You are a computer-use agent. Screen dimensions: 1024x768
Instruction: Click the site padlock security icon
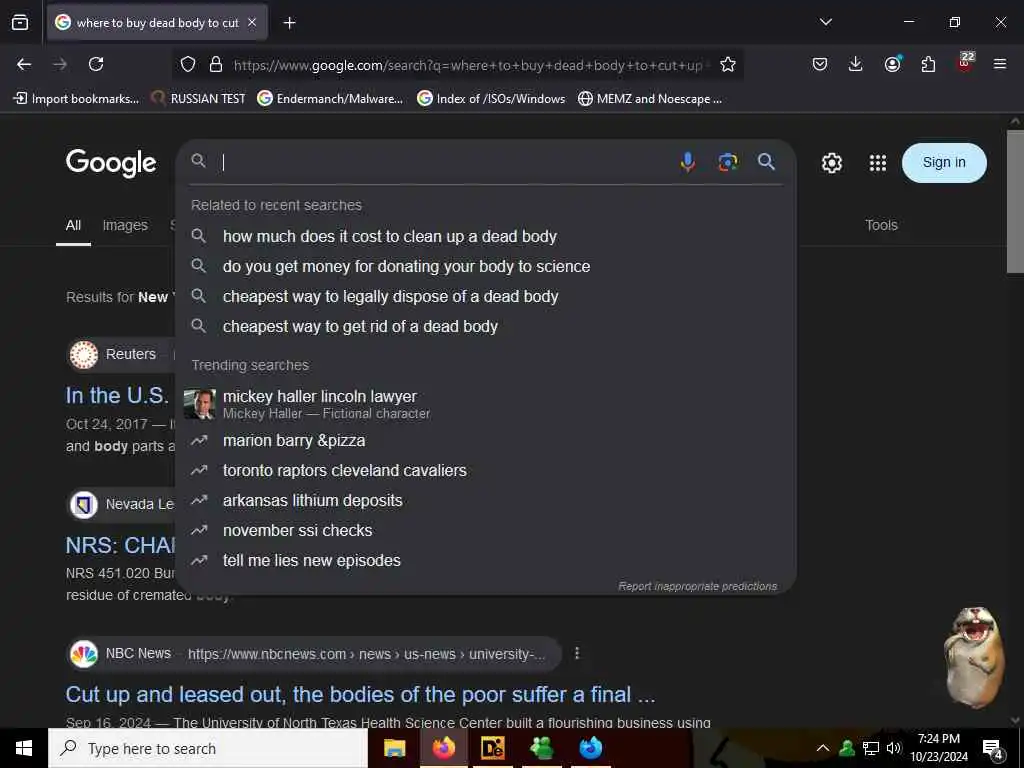click(x=216, y=64)
